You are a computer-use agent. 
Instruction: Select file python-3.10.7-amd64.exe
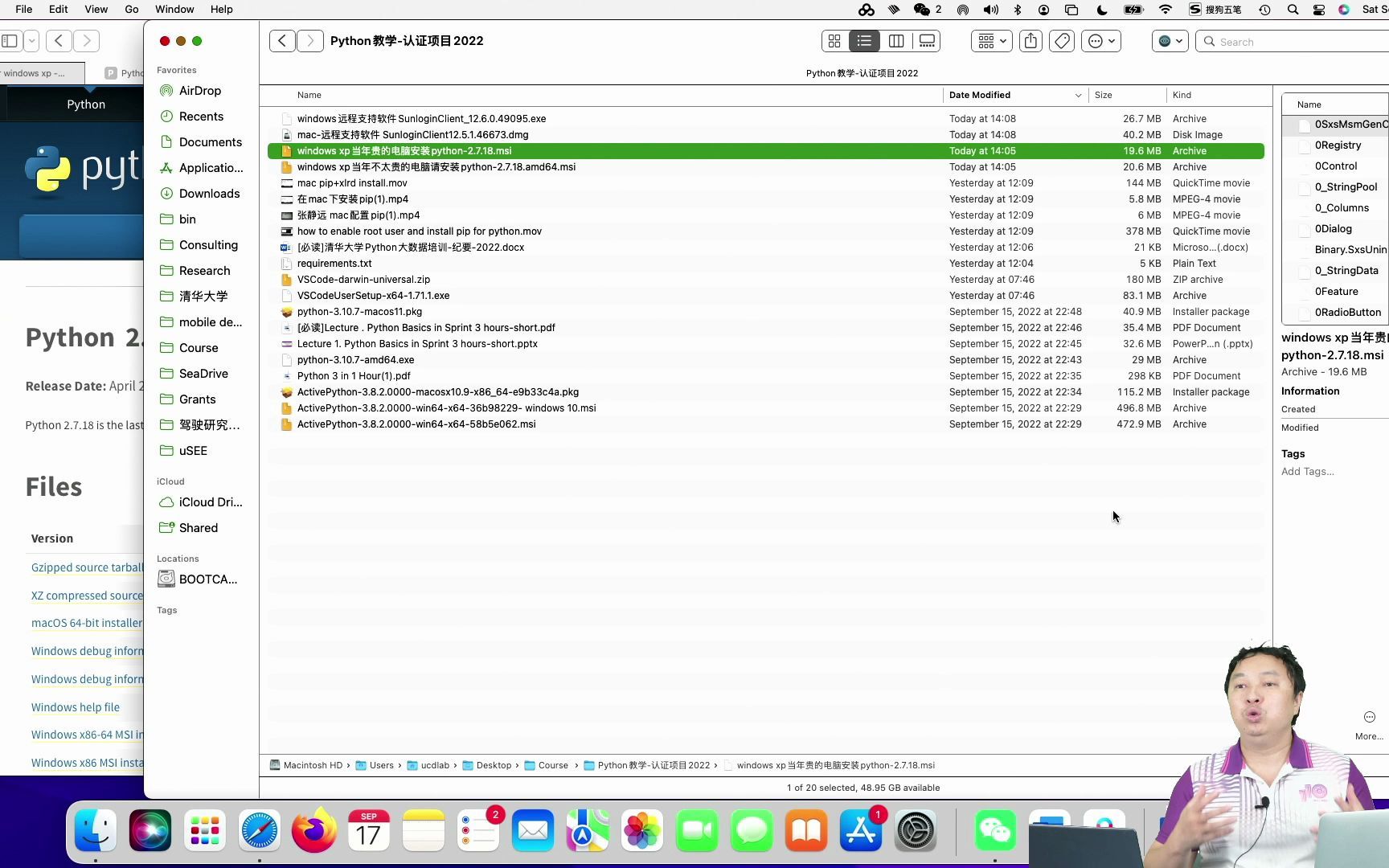click(765, 360)
